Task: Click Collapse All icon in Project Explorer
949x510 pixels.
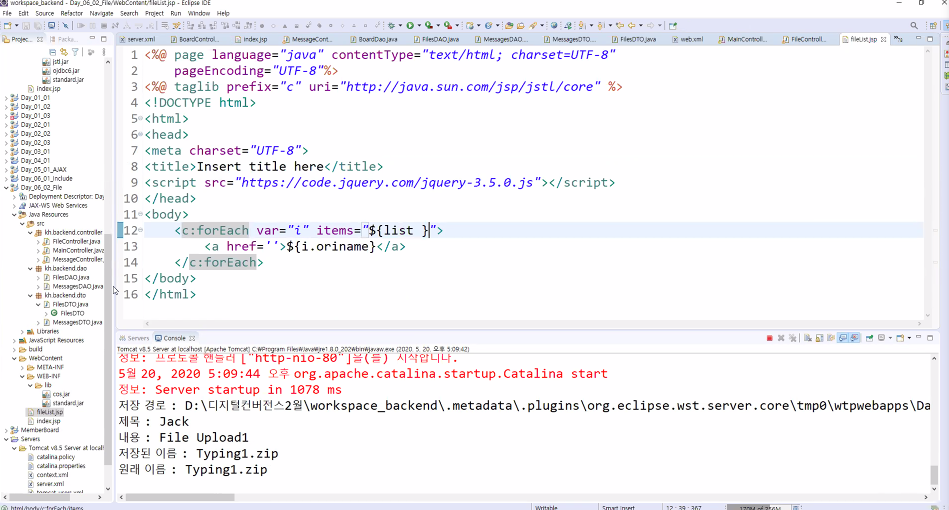Action: 53,53
